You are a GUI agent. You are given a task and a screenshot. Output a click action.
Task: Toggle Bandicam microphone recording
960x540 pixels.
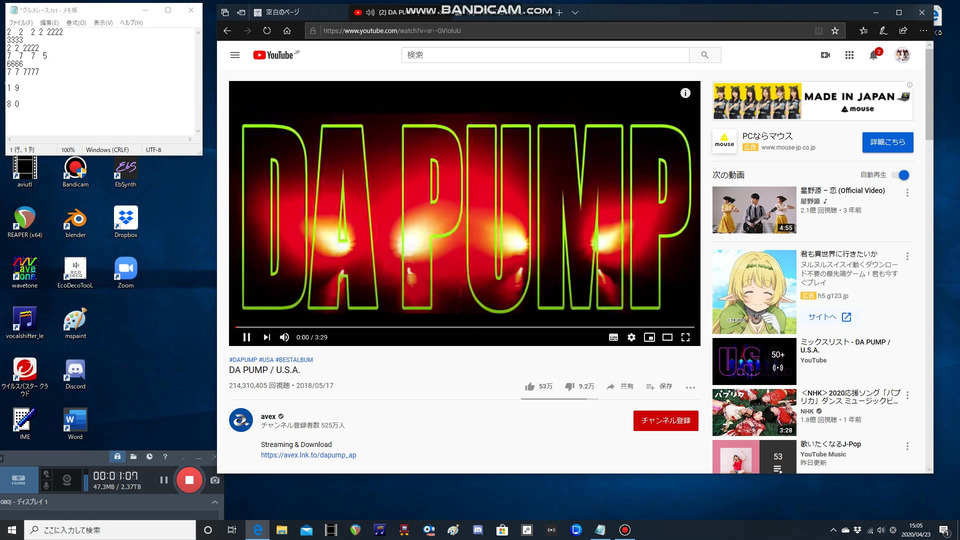tap(46, 486)
